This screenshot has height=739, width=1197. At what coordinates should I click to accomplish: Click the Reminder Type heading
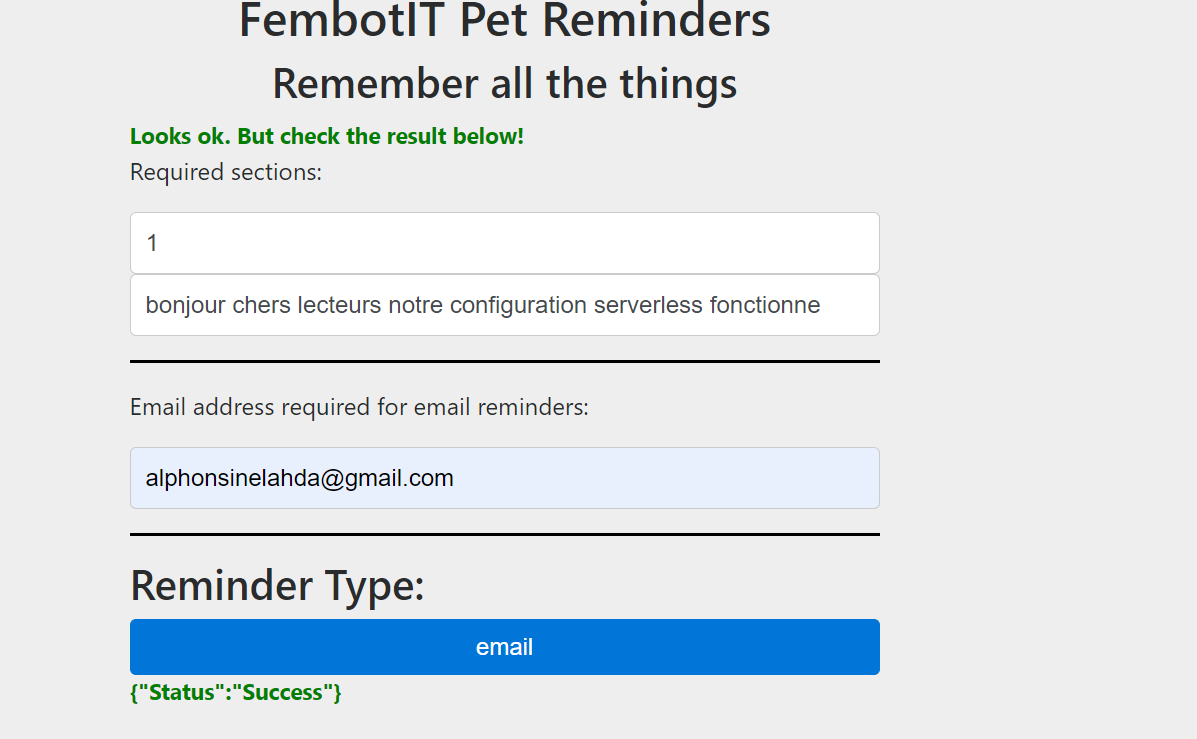pyautogui.click(x=277, y=585)
